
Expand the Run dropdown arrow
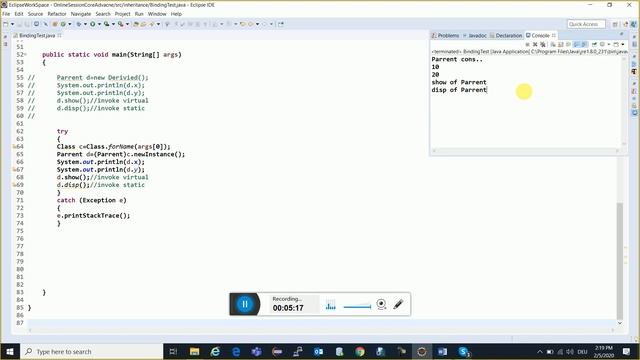(x=99, y=24)
